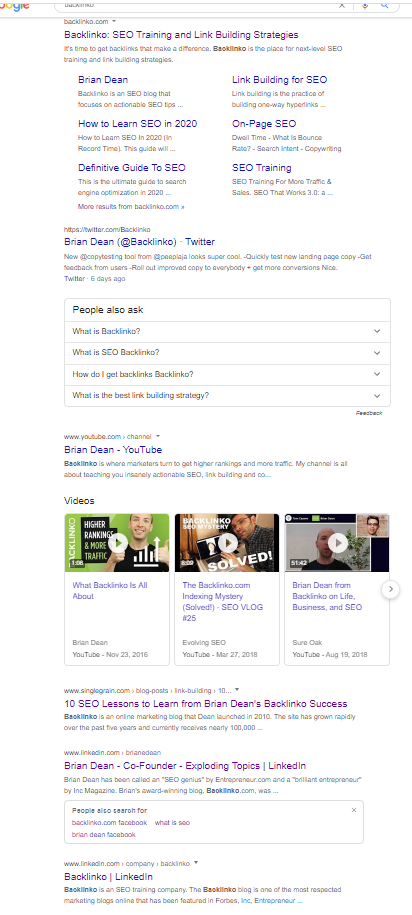Expand How do I get backlinks Backlinko?
The image size is (412, 915).
(x=227, y=374)
